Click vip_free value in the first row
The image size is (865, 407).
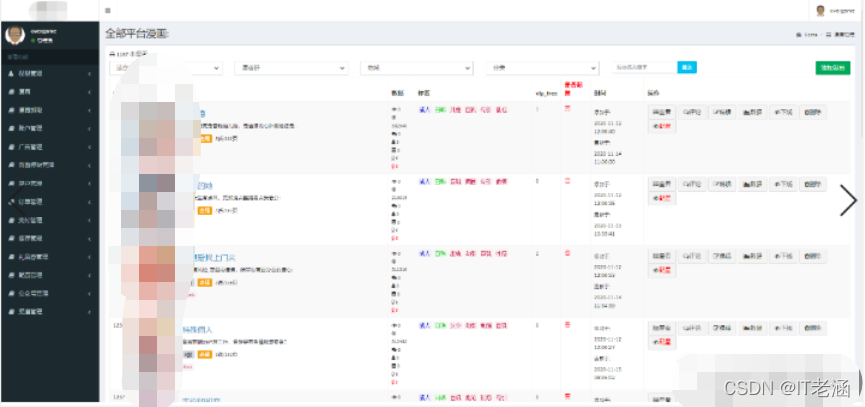[x=537, y=109]
